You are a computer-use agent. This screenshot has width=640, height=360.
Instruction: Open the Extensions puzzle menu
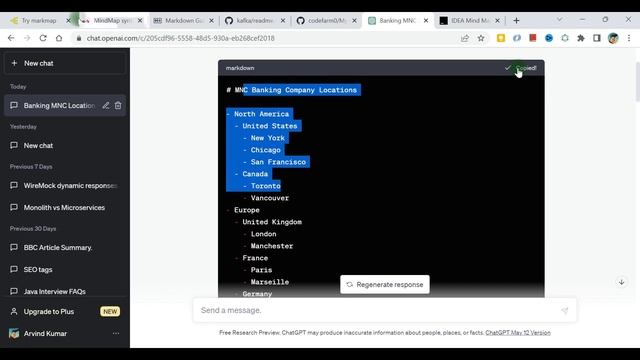point(581,38)
